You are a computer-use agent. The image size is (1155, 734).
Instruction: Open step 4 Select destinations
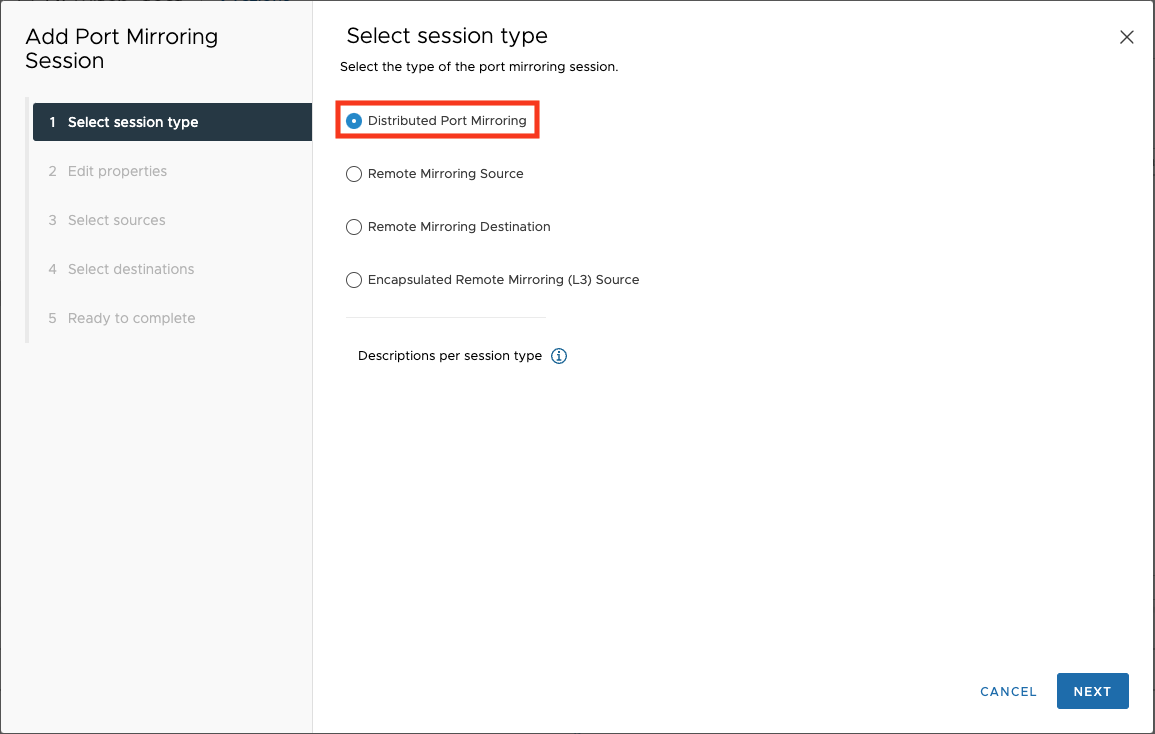[x=130, y=269]
